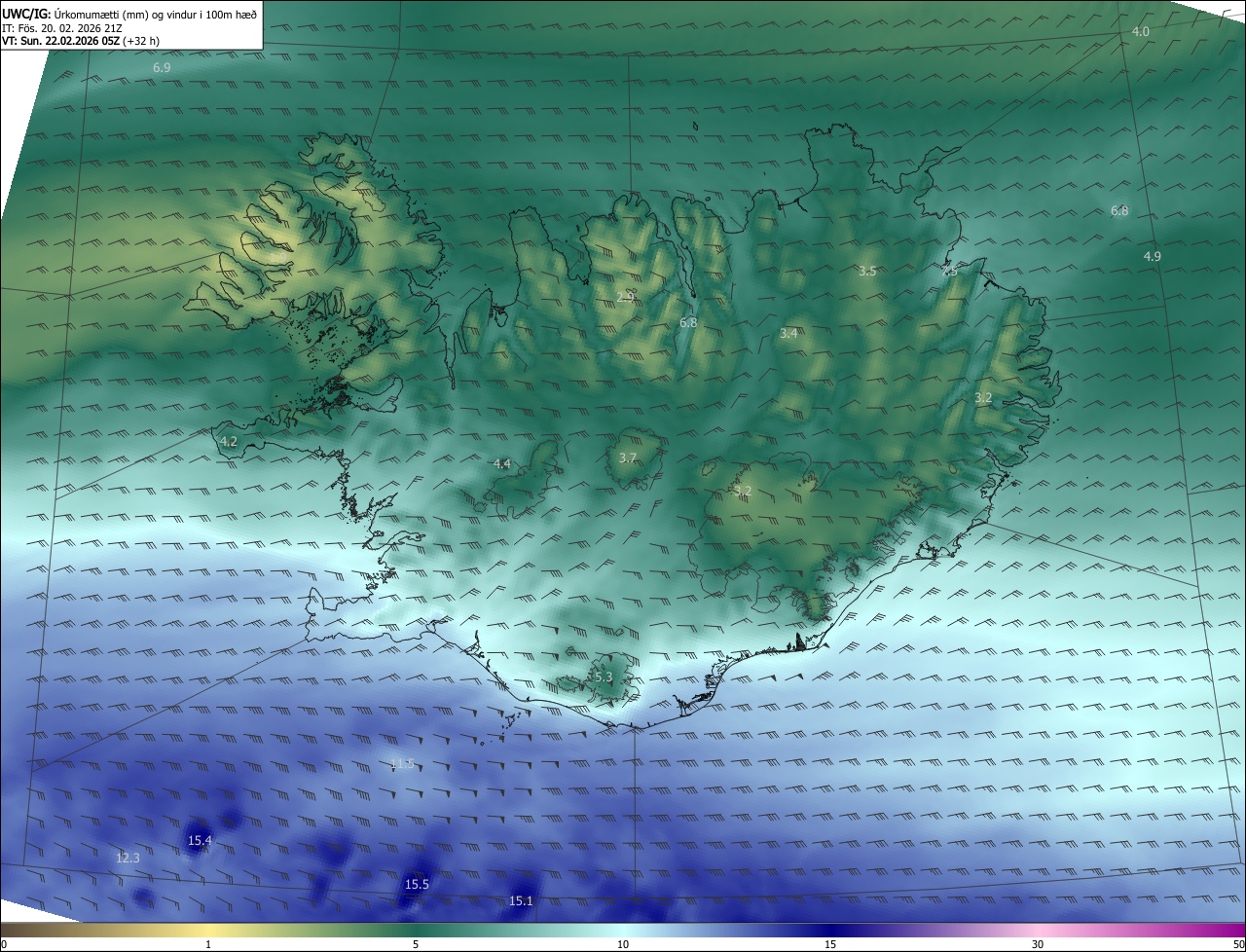The height and width of the screenshot is (952, 1246).
Task: Select the 15.5 value label
Action: [x=417, y=884]
